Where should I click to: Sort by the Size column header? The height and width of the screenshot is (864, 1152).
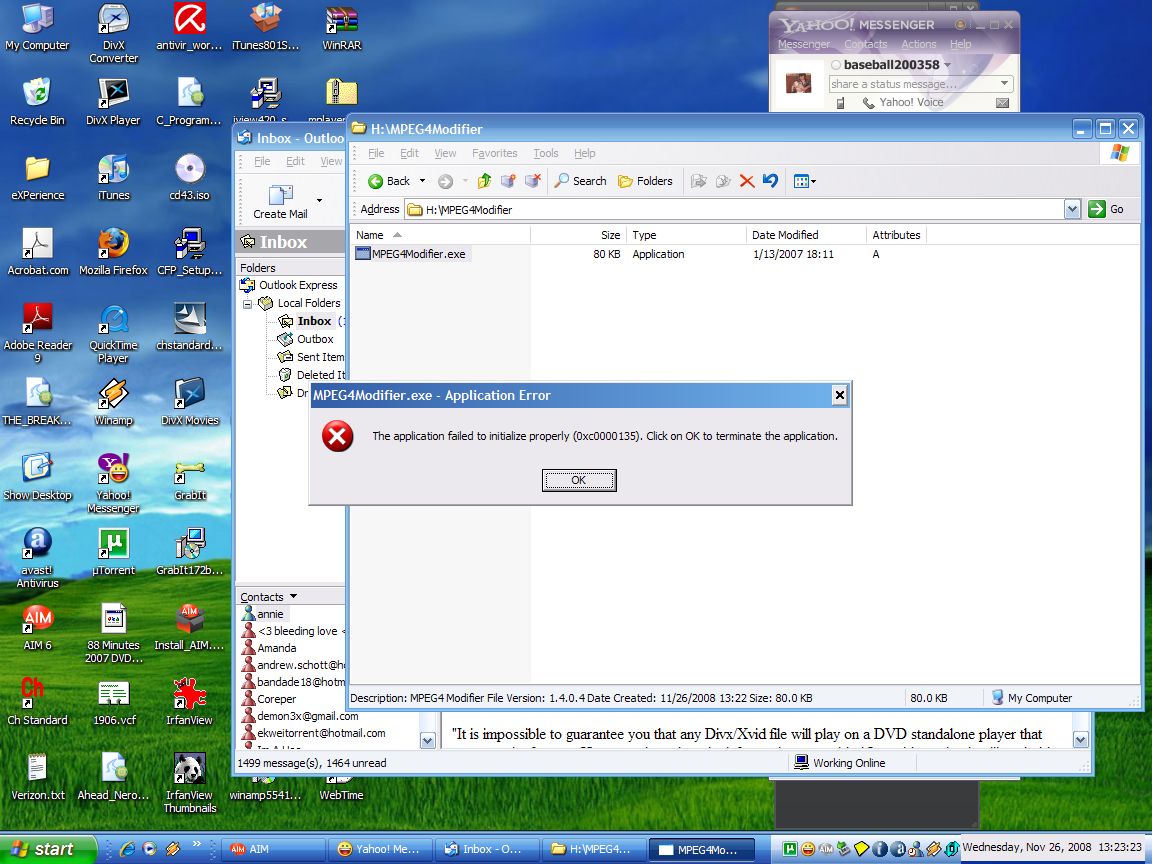[578, 235]
